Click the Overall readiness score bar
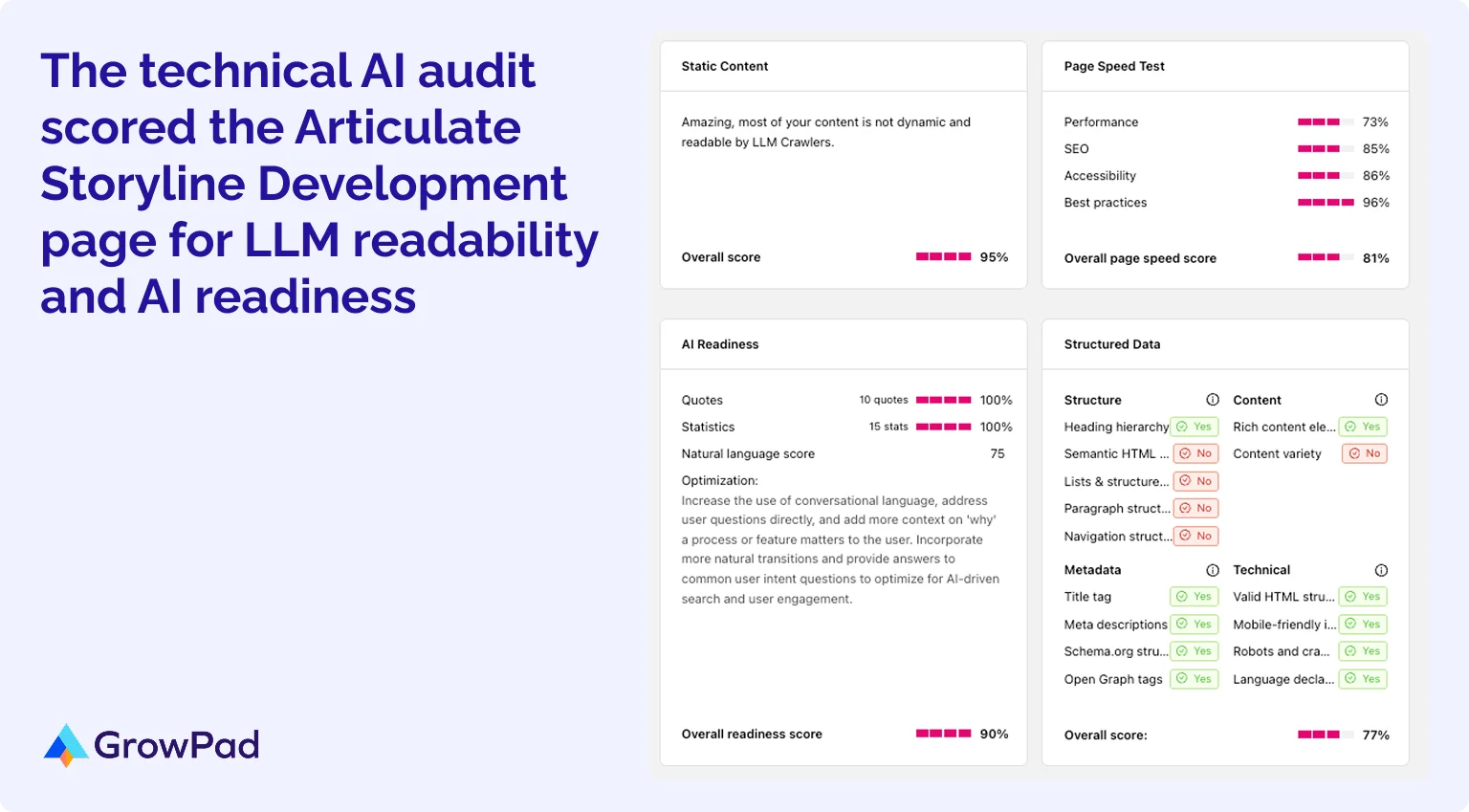 [x=944, y=734]
